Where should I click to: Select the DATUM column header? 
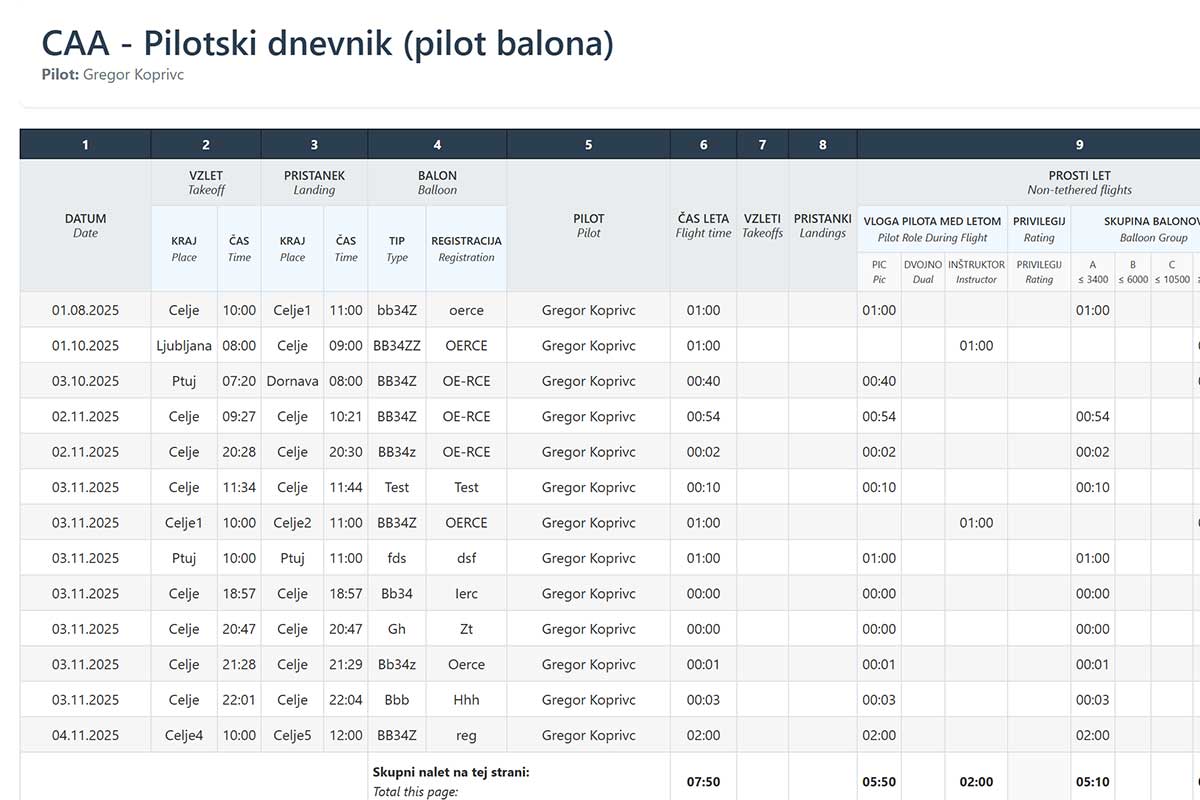[x=85, y=225]
